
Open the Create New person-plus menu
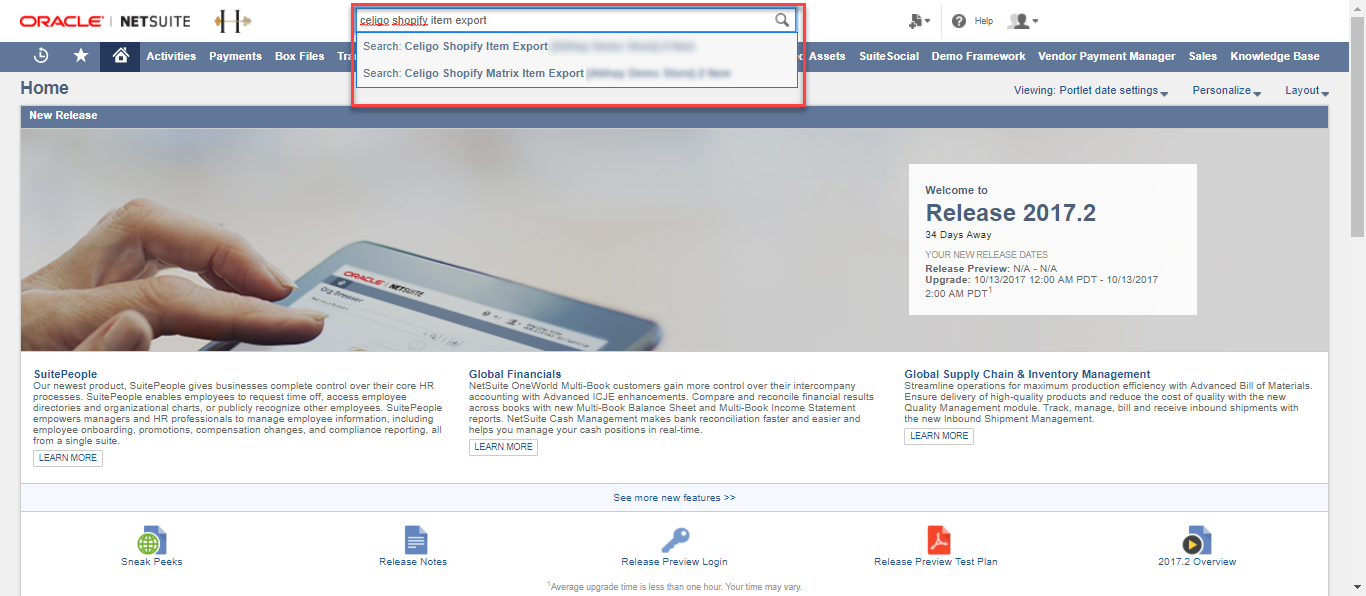click(x=920, y=21)
